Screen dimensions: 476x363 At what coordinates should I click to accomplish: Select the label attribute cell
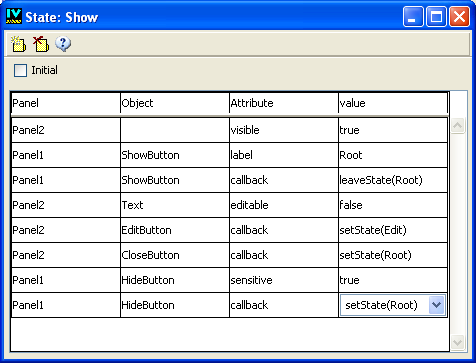[x=284, y=155]
